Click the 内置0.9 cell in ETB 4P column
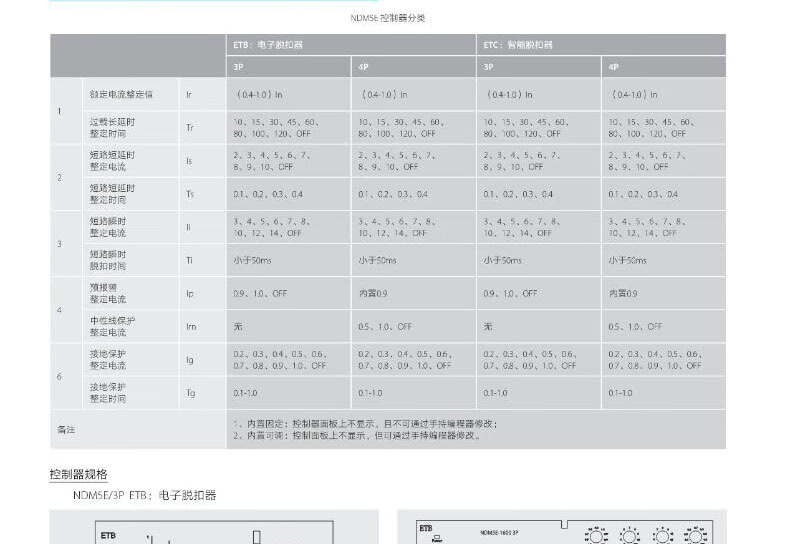Viewport: 790px width, 544px height. [373, 294]
